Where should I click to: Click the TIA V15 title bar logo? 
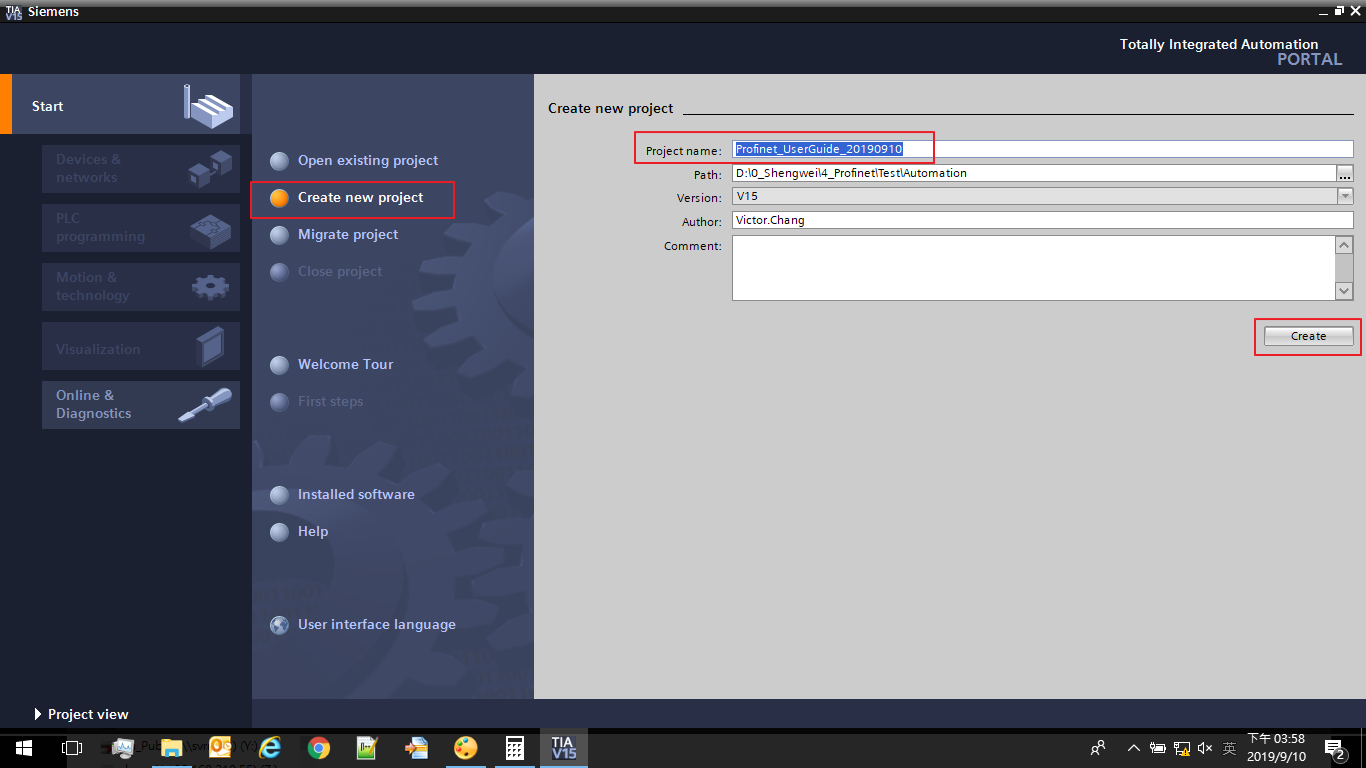(13, 11)
